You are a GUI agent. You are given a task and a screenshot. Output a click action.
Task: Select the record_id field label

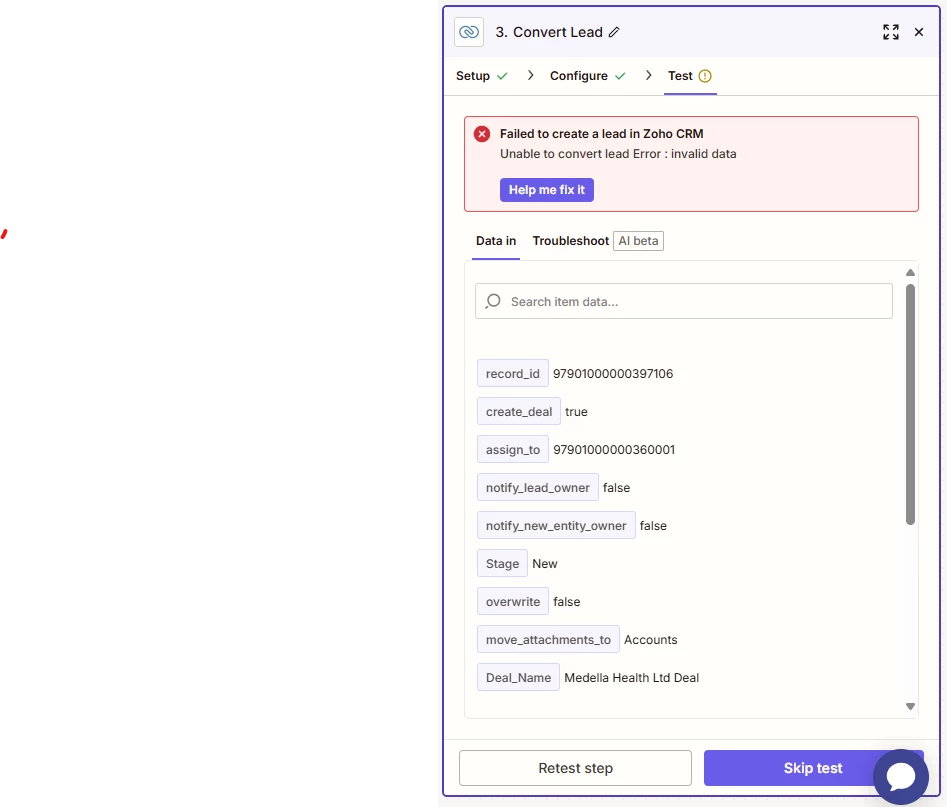point(512,373)
